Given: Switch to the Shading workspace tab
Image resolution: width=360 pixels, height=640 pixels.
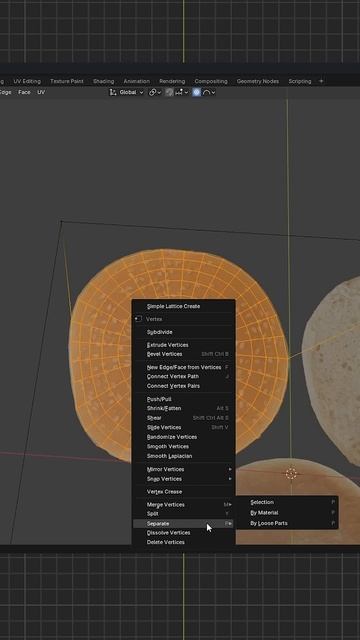Looking at the screenshot, I should pyautogui.click(x=103, y=81).
